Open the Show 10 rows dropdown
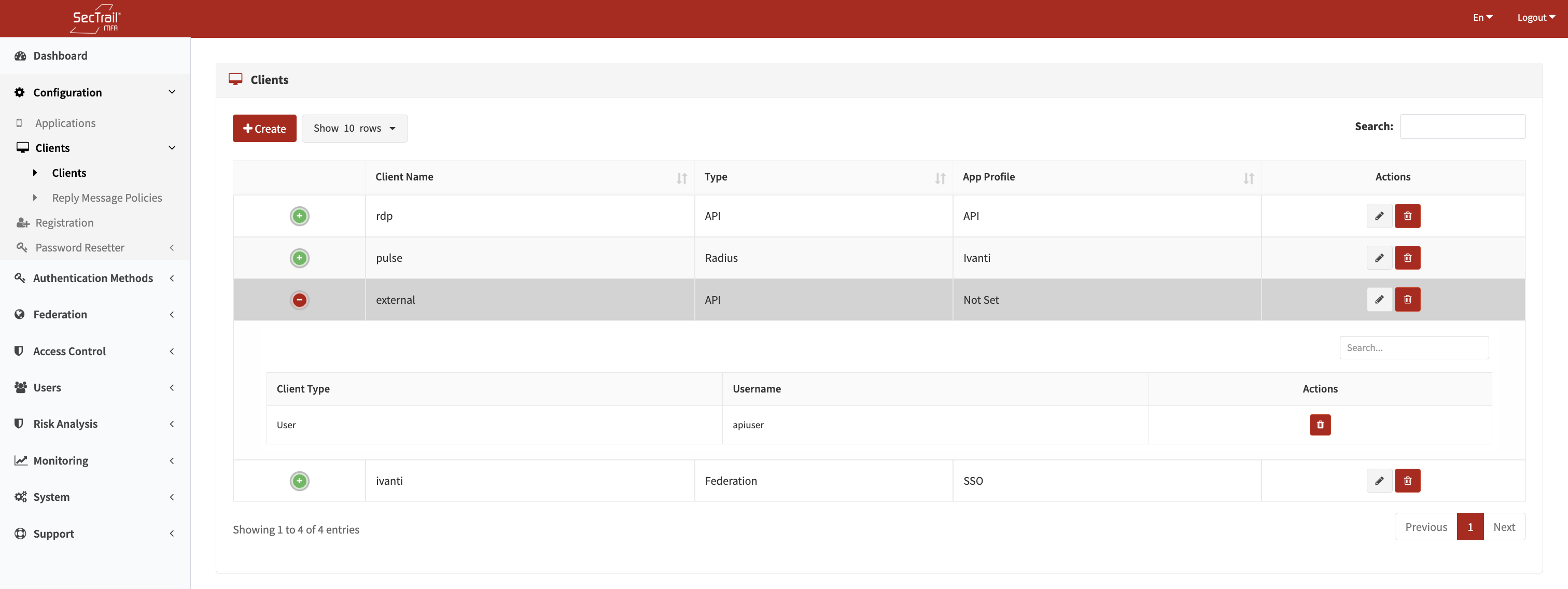Screen dimensions: 1568x589 354,128
